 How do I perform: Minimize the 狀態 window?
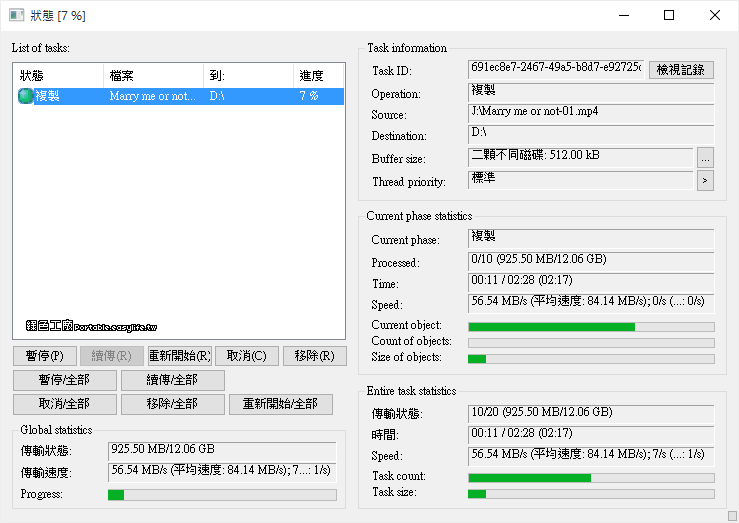tap(624, 15)
